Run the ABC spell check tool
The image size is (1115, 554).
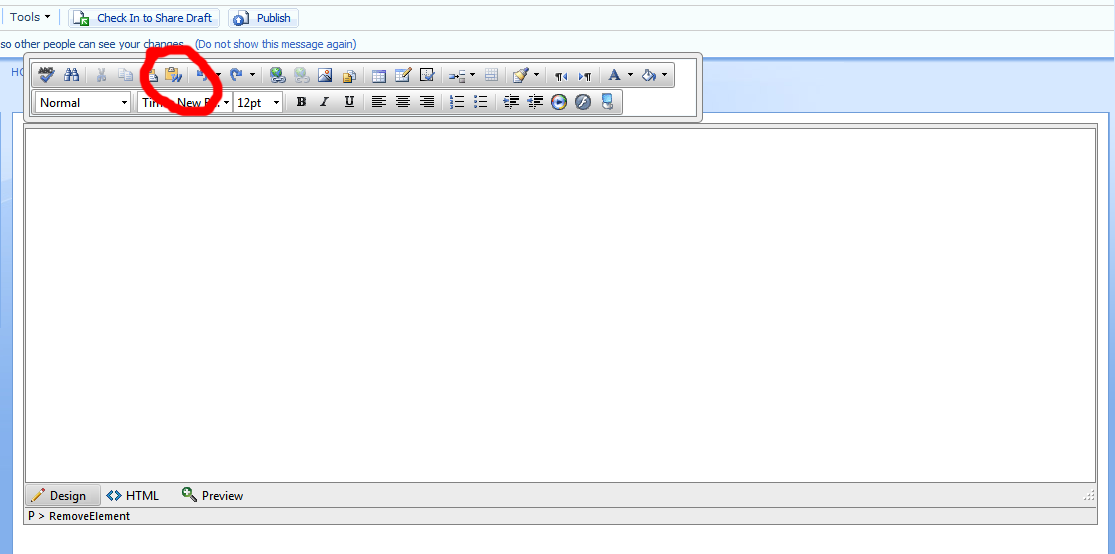(47, 75)
